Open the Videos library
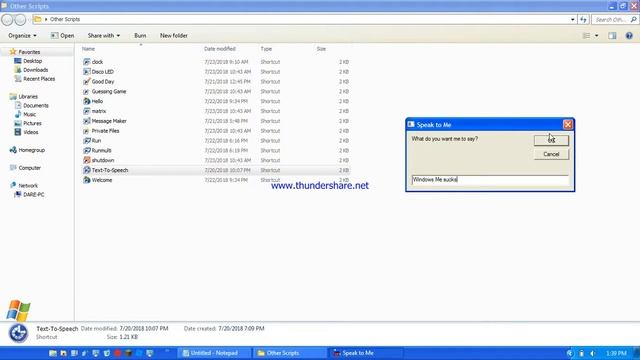 click(31, 132)
